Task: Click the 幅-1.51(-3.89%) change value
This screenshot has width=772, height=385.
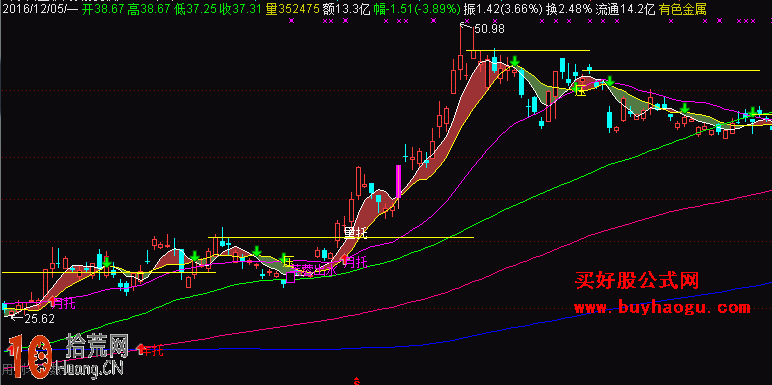Action: [418, 9]
